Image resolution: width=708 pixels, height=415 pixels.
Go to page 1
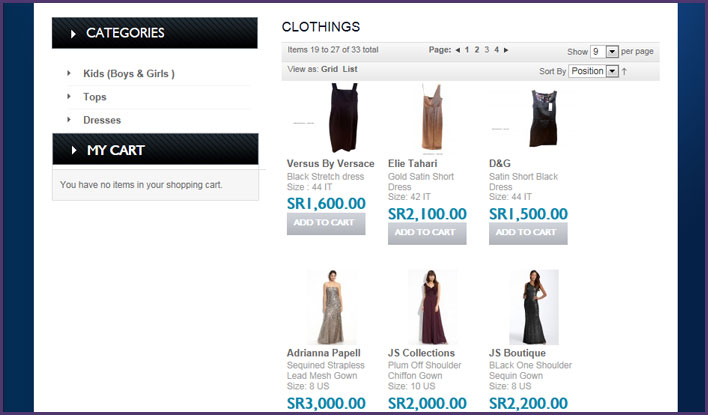pyautogui.click(x=467, y=50)
